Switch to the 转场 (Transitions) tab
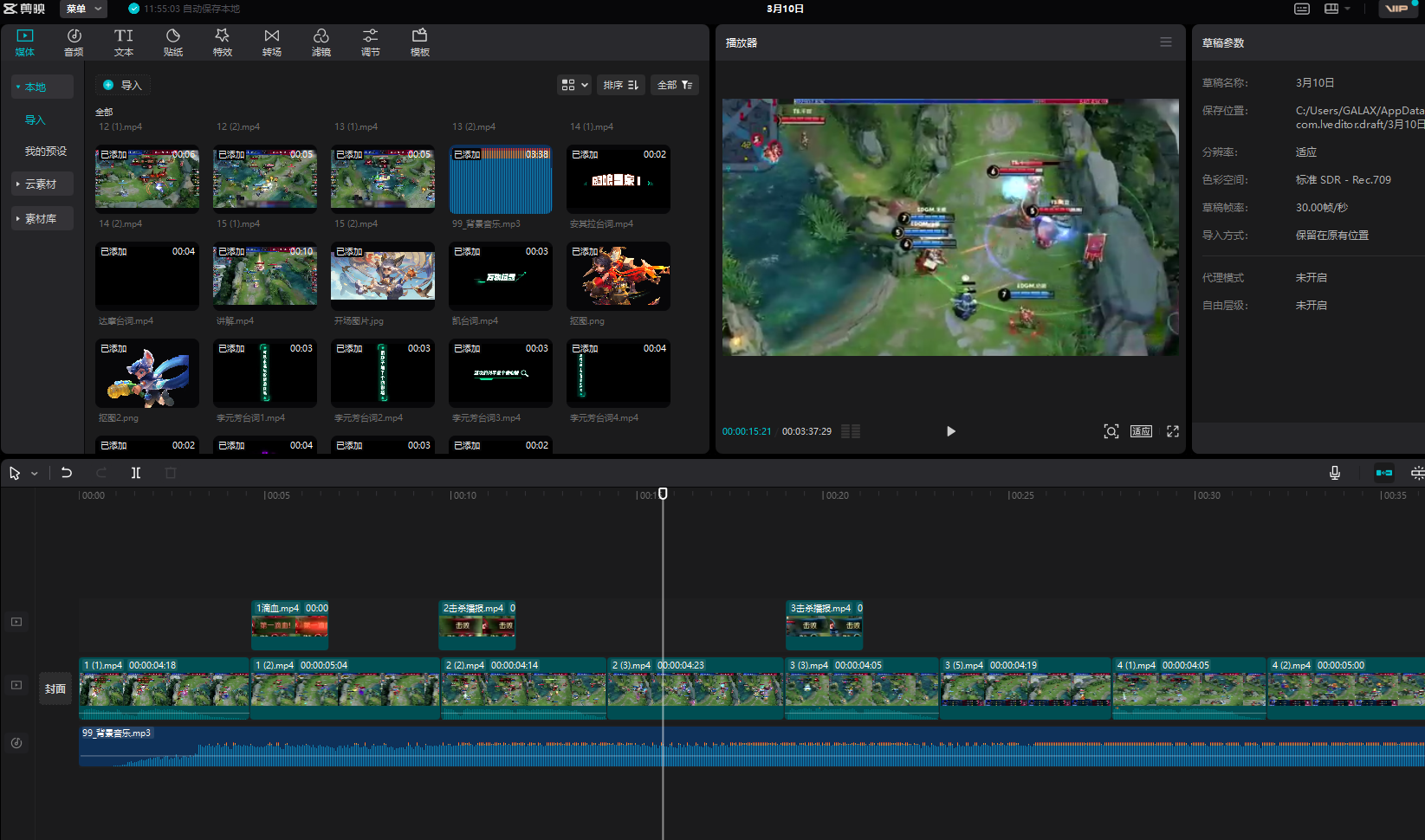 click(x=272, y=42)
